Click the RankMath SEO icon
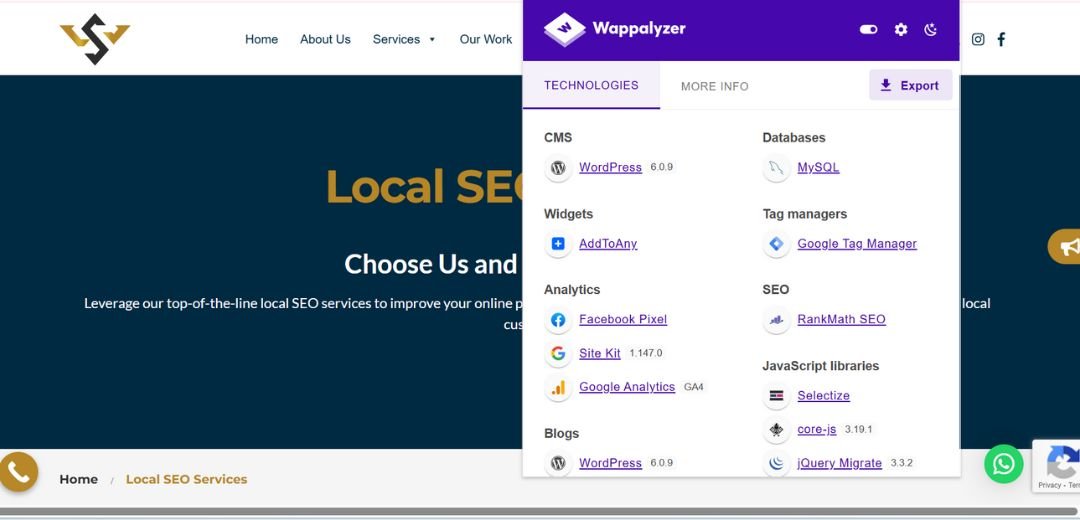 click(777, 320)
